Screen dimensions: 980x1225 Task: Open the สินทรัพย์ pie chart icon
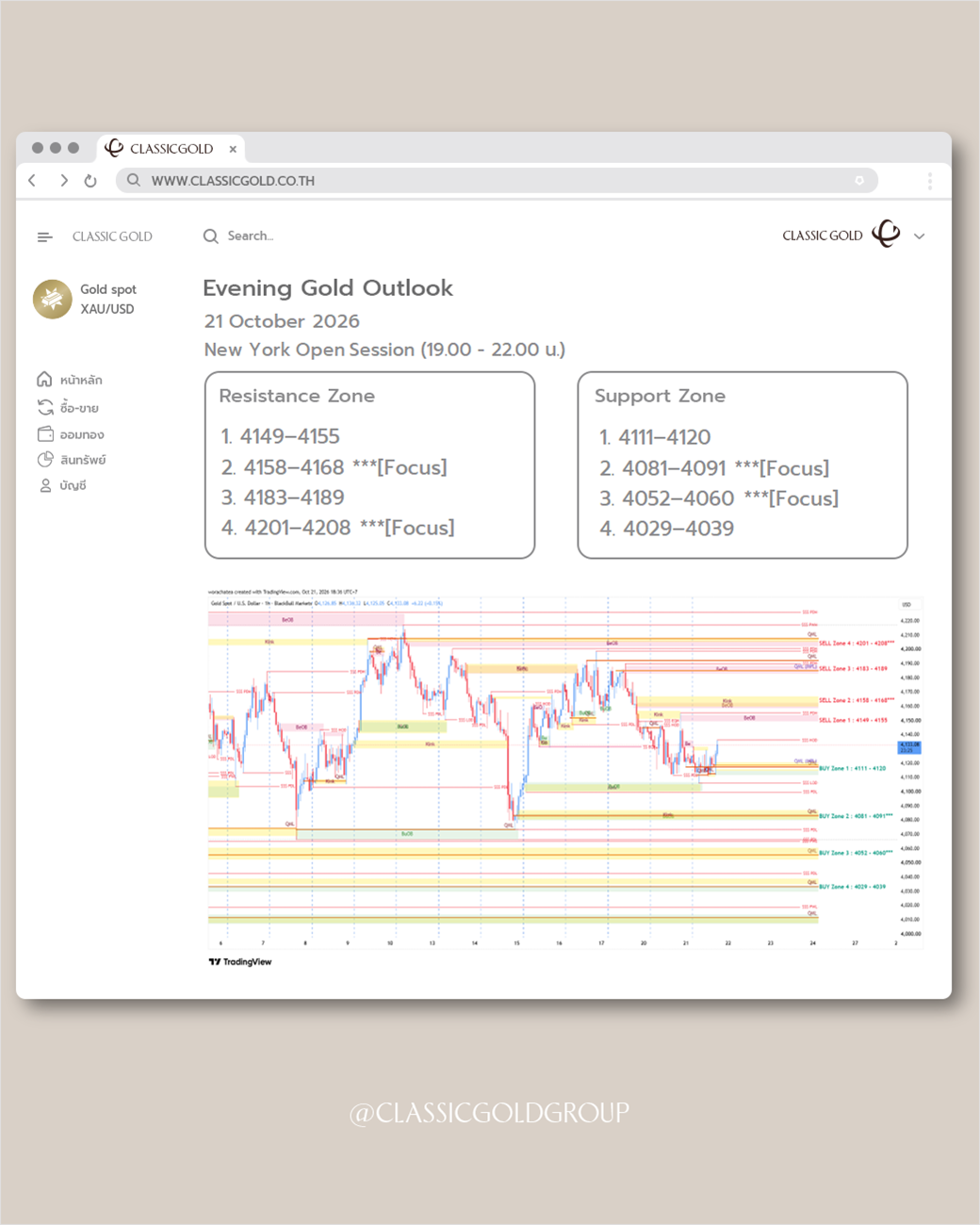click(x=45, y=460)
